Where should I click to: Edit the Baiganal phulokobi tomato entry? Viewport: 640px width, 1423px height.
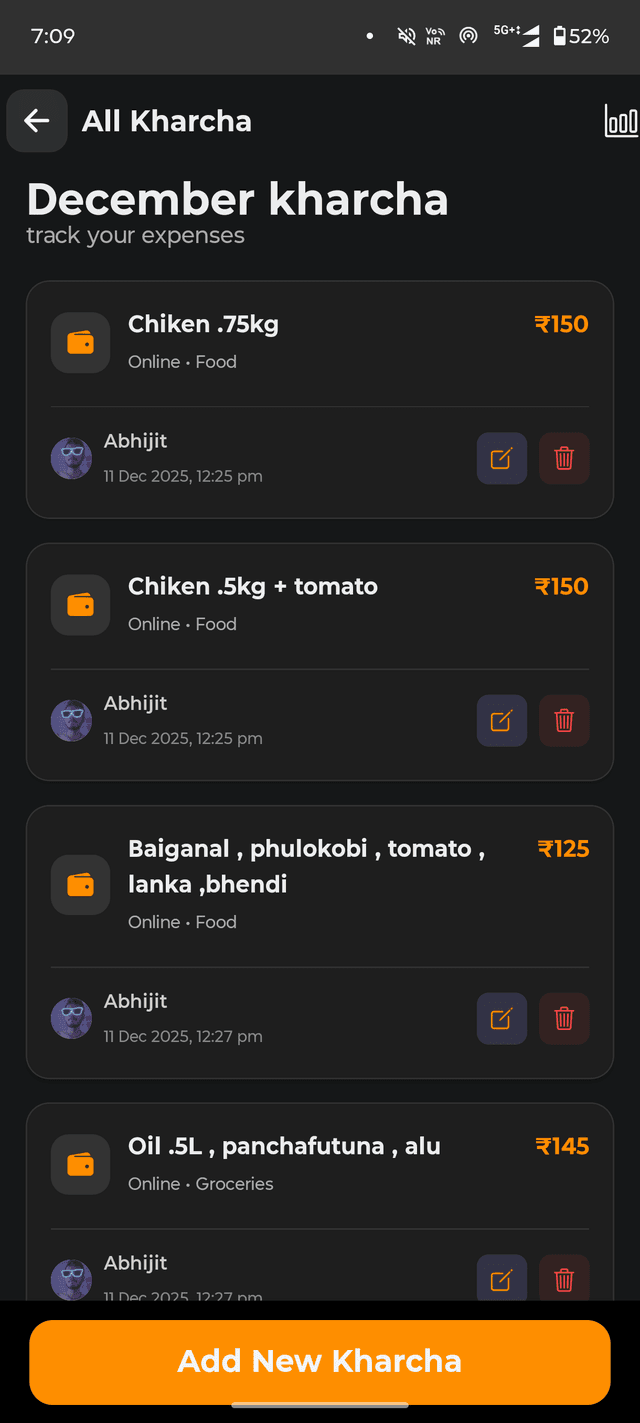pos(501,1018)
